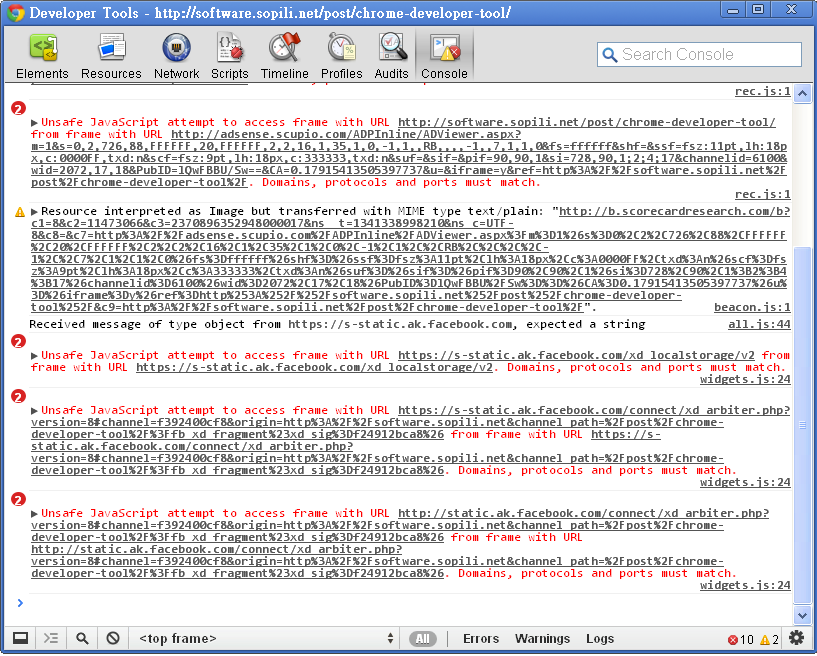This screenshot has width=817, height=656.
Task: Open the all.js:44 source link
Action: pyautogui.click(x=759, y=325)
